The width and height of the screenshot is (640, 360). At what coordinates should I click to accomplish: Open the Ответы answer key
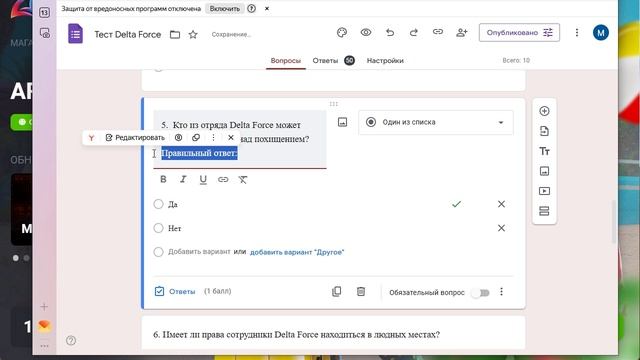(x=175, y=291)
